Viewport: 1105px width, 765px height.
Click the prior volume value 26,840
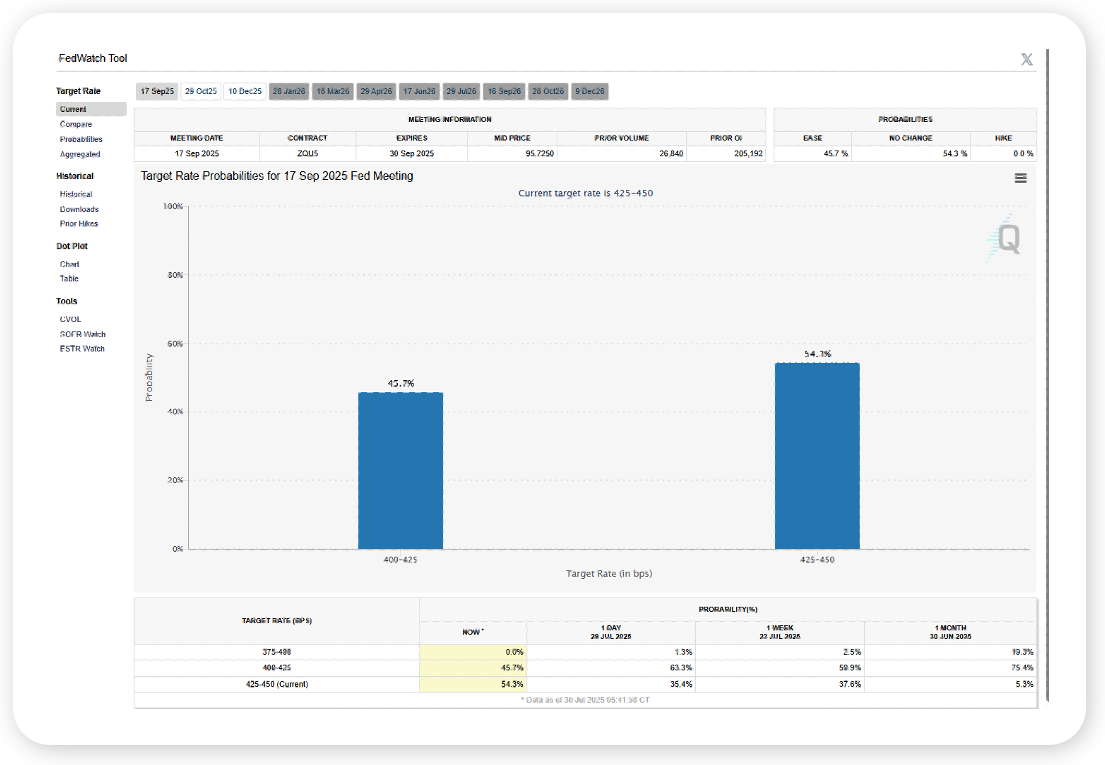pos(671,154)
